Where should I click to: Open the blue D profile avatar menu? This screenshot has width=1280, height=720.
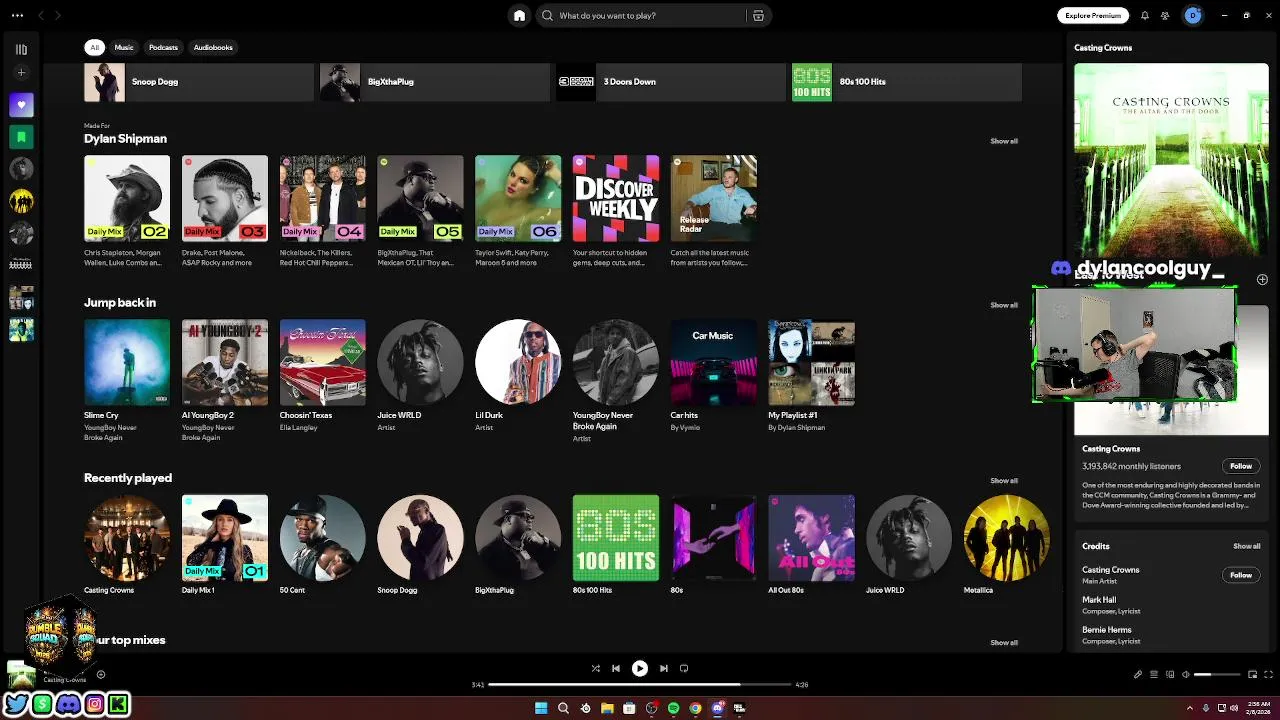[1192, 15]
